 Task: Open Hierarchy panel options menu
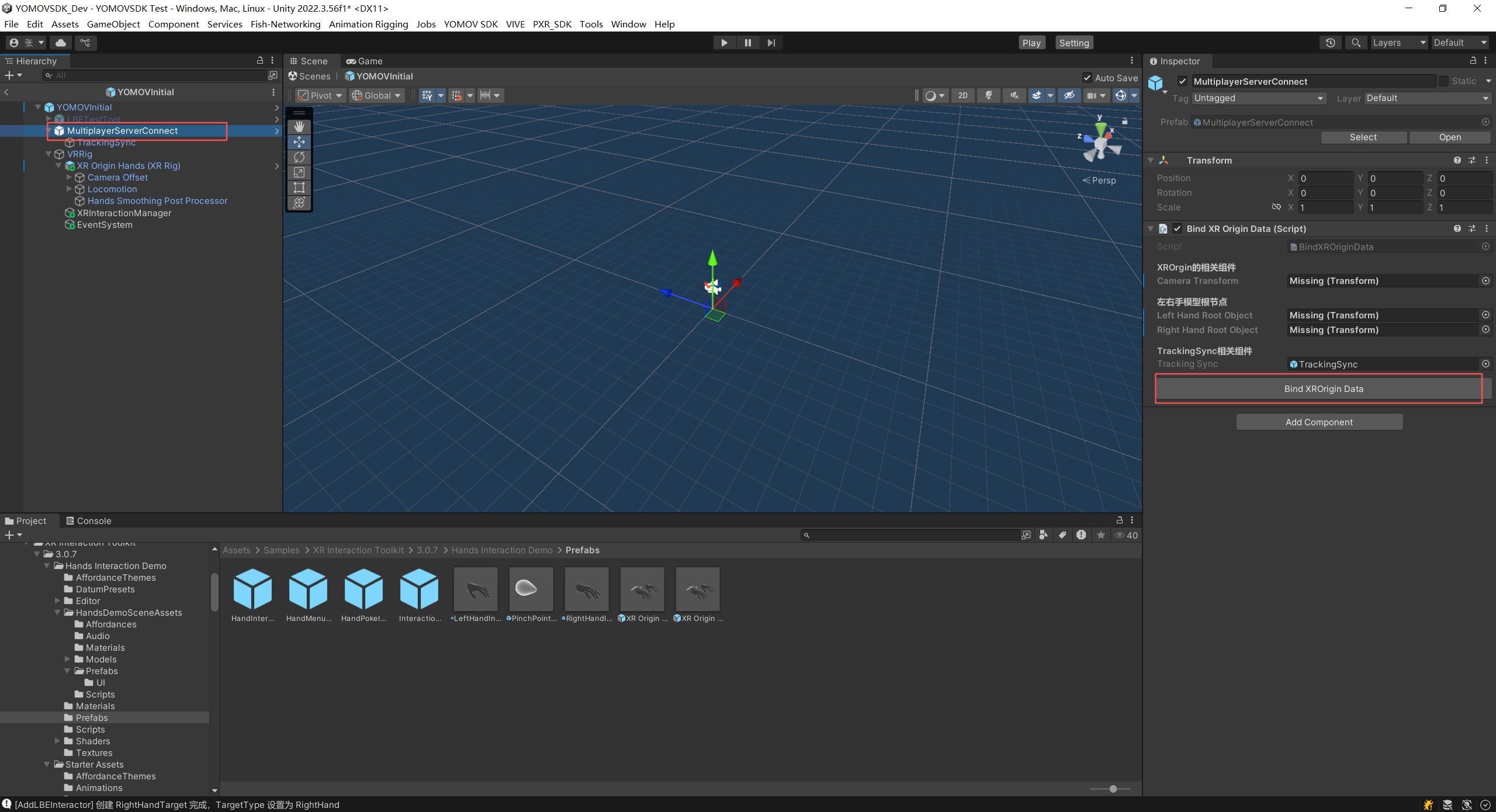pyautogui.click(x=272, y=61)
